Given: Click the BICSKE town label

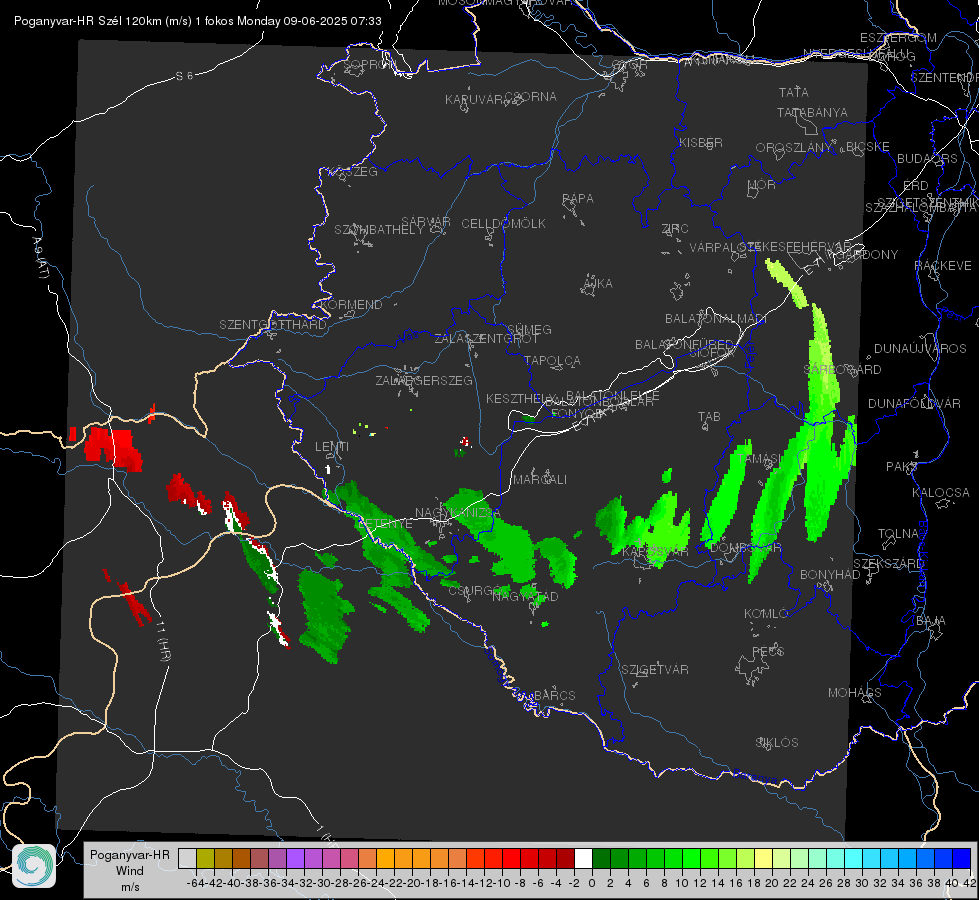Looking at the screenshot, I should pos(868,147).
